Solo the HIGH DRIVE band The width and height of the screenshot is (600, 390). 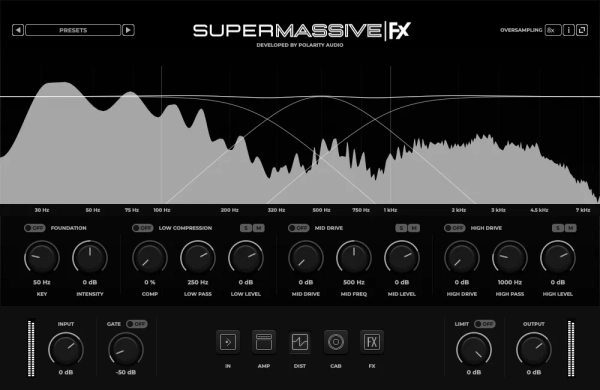click(x=558, y=228)
